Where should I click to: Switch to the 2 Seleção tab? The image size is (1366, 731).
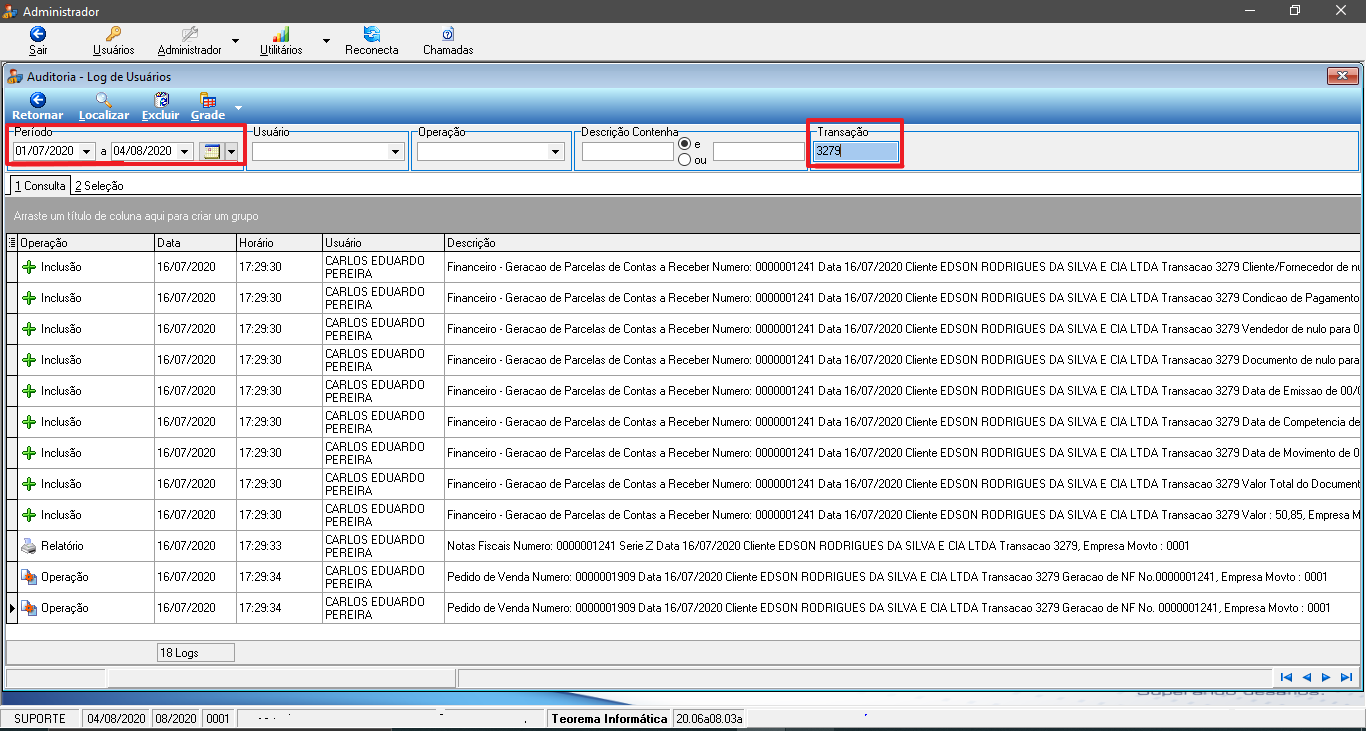[x=99, y=186]
